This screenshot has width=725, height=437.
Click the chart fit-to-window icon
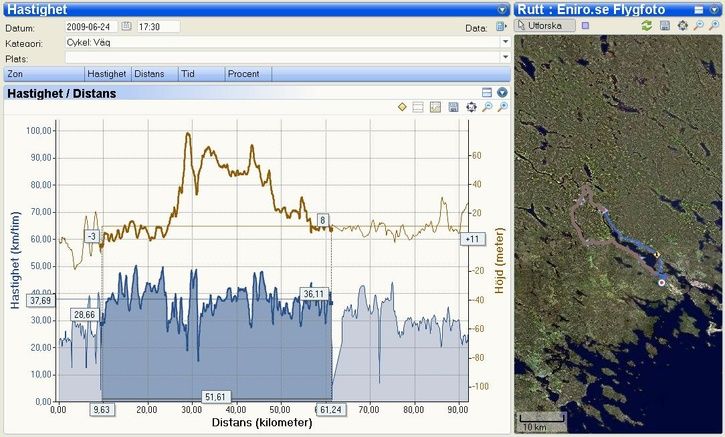(470, 107)
